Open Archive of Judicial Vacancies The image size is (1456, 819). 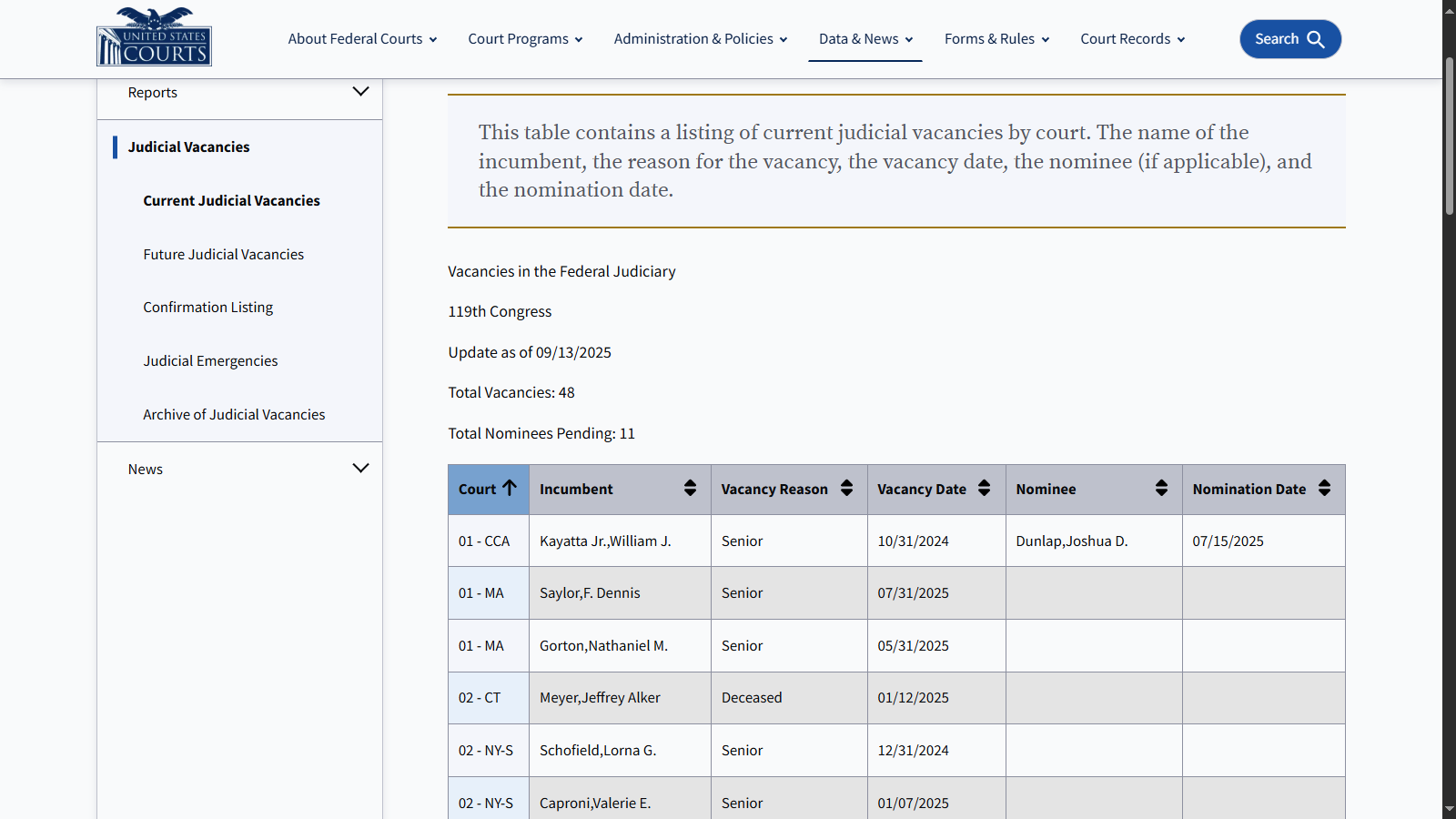point(234,415)
